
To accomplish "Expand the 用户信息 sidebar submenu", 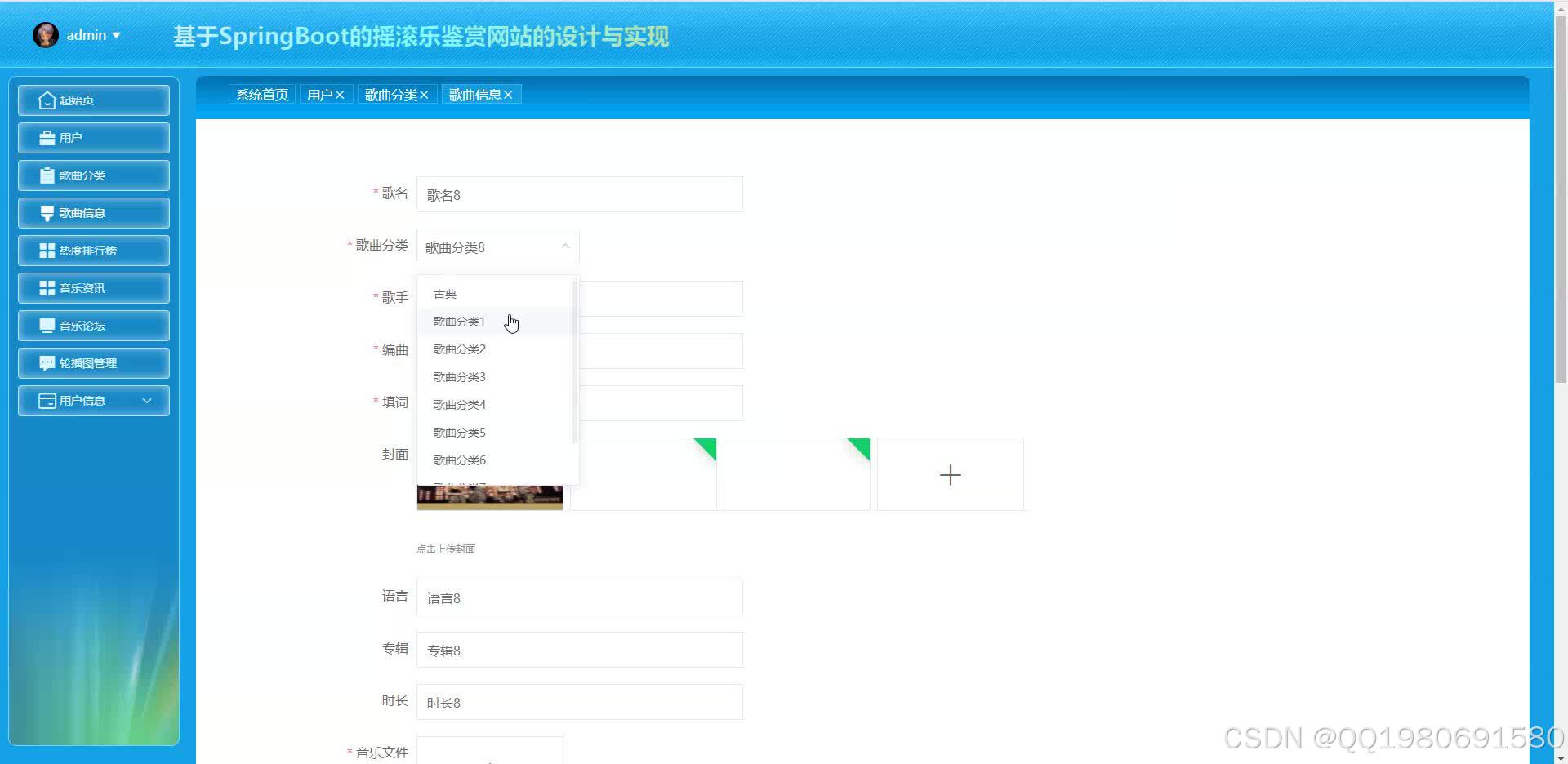I will pos(93,400).
